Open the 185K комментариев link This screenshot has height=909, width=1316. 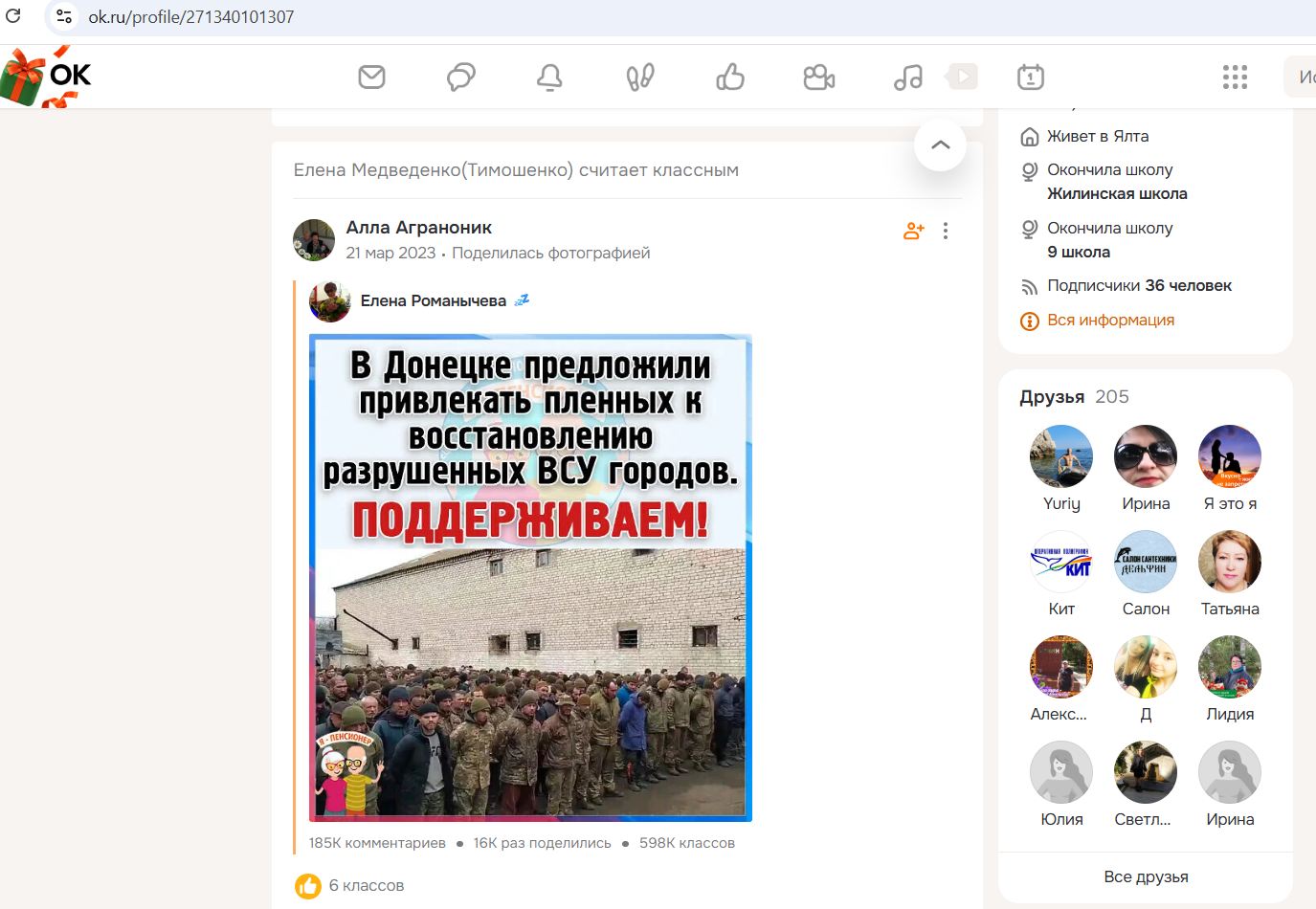tap(377, 843)
